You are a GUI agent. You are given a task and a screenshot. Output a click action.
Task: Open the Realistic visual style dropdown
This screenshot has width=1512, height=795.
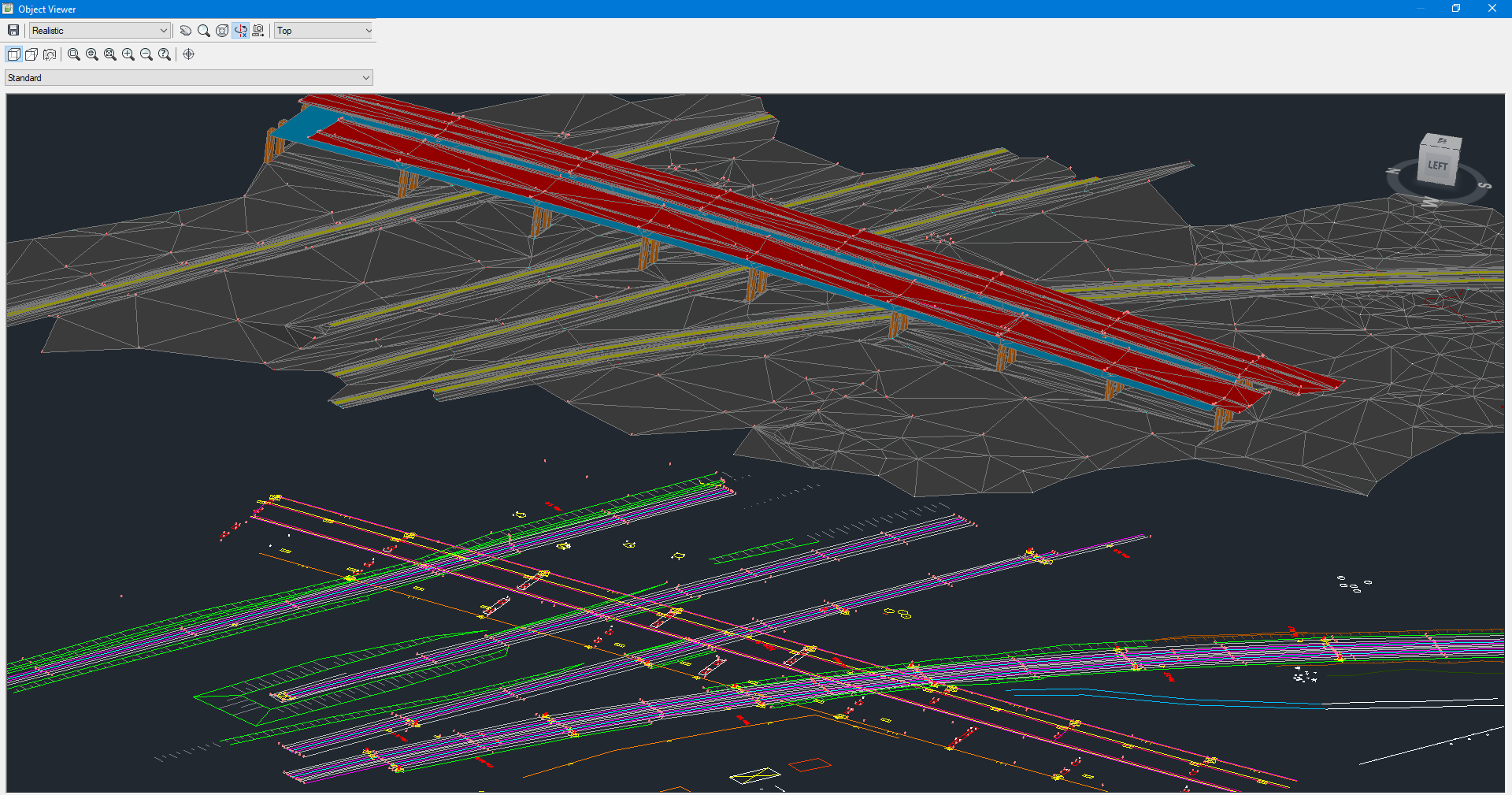[x=99, y=31]
